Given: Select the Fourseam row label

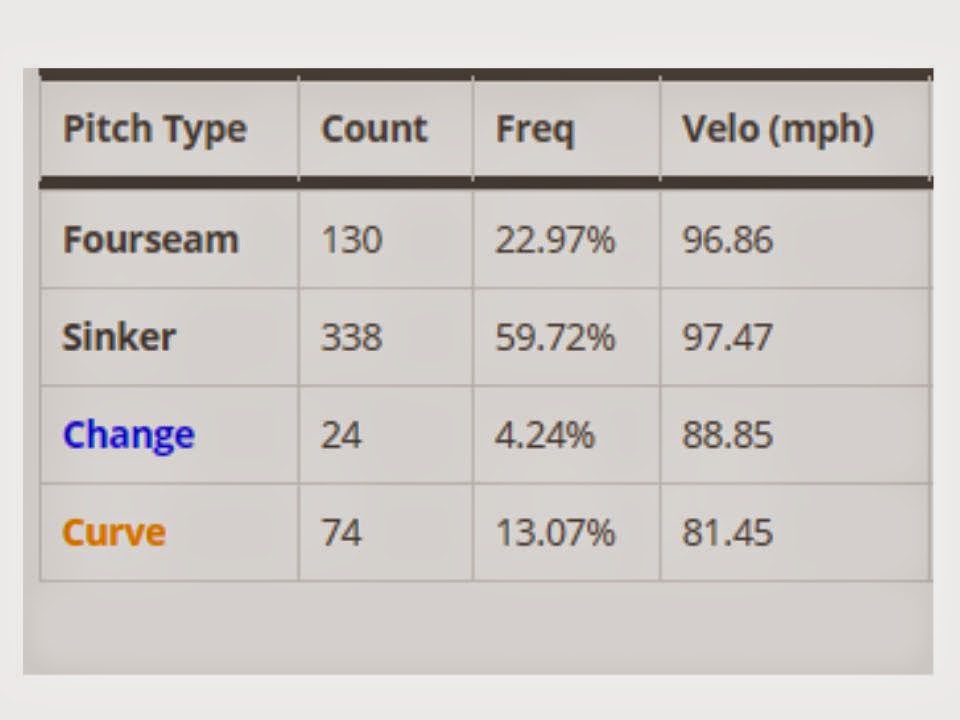Looking at the screenshot, I should pyautogui.click(x=151, y=239).
